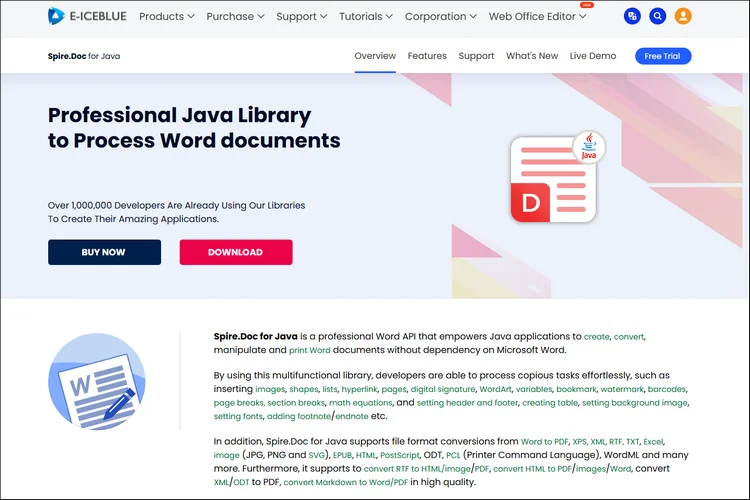750x500 pixels.
Task: Open the 'RTF' conversion link
Action: click(x=615, y=442)
